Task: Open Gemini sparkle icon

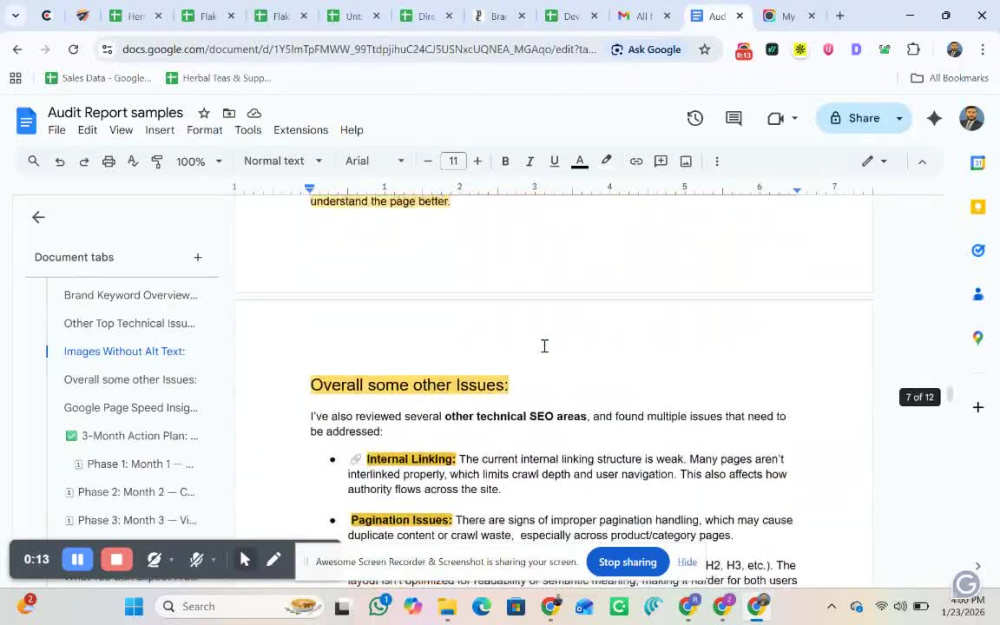Action: pyautogui.click(x=934, y=118)
